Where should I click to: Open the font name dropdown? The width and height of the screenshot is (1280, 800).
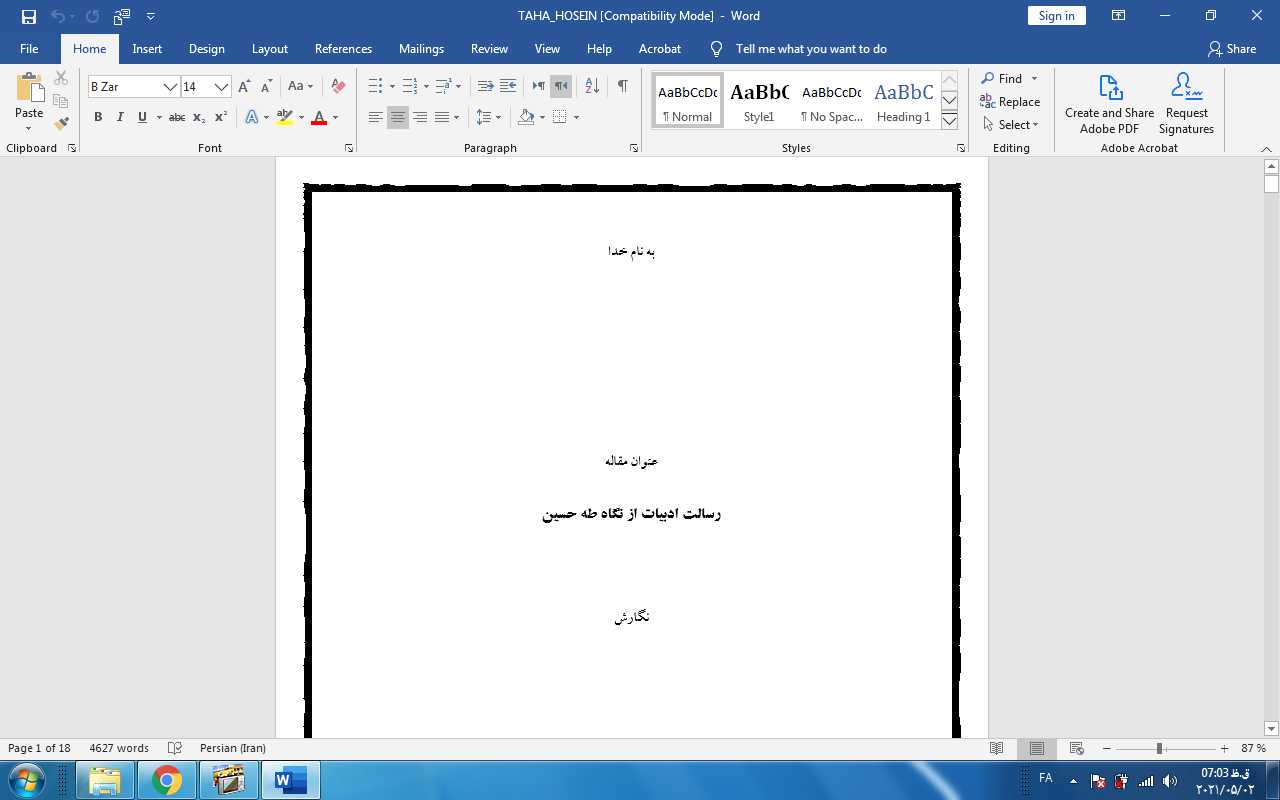[170, 87]
